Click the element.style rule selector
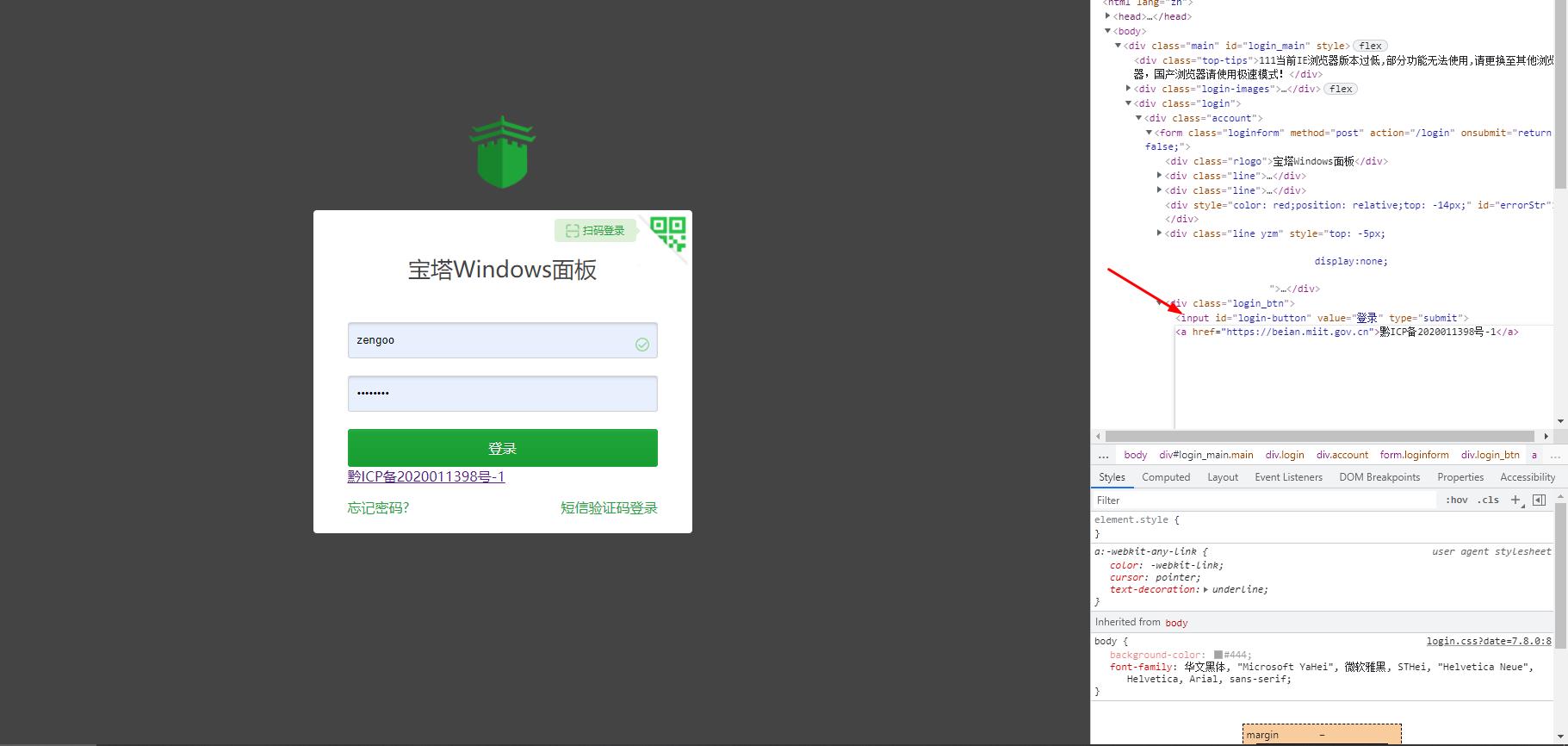Screen dimensions: 1568x746 (x=1131, y=520)
